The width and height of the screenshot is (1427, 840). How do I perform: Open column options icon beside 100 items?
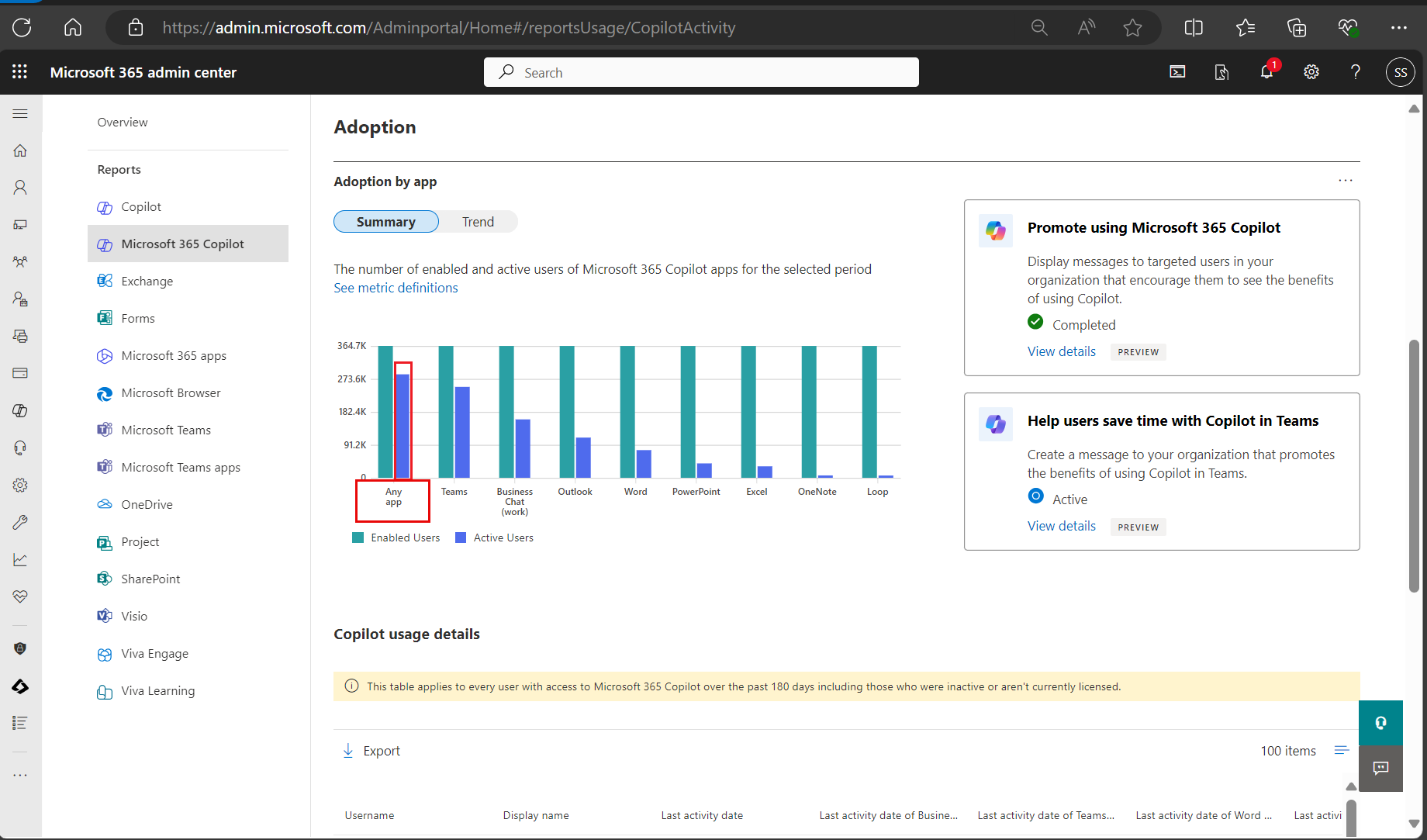1342,750
